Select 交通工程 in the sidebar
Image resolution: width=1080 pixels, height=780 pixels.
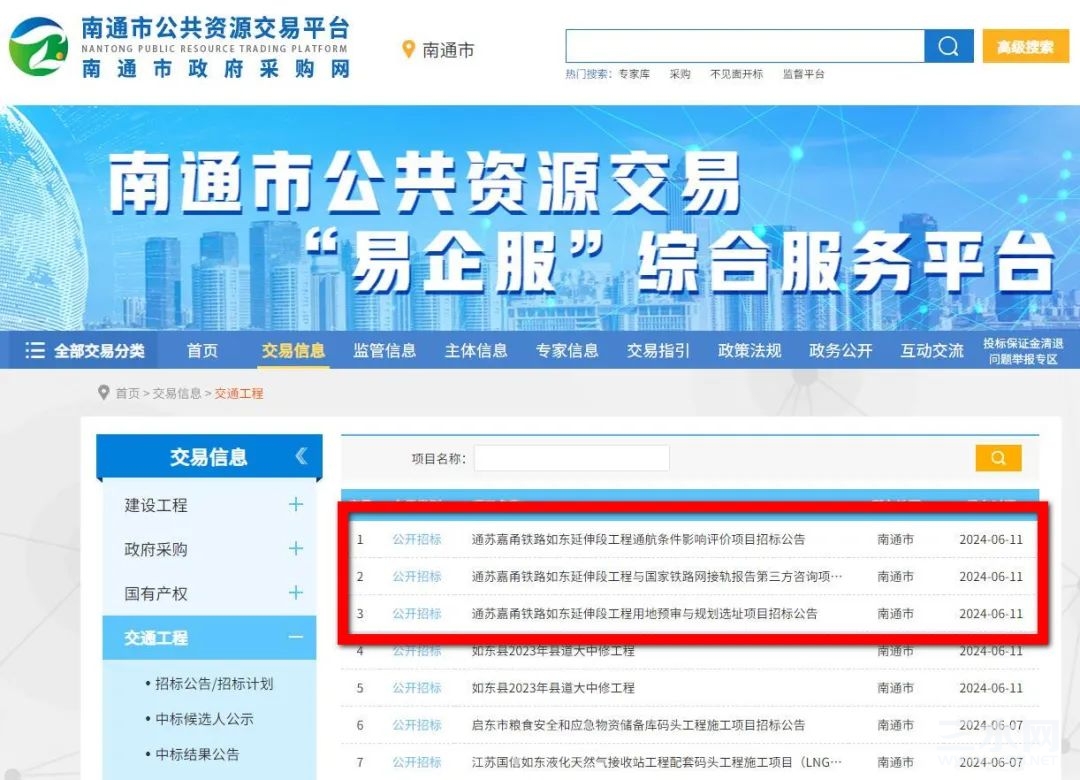156,638
